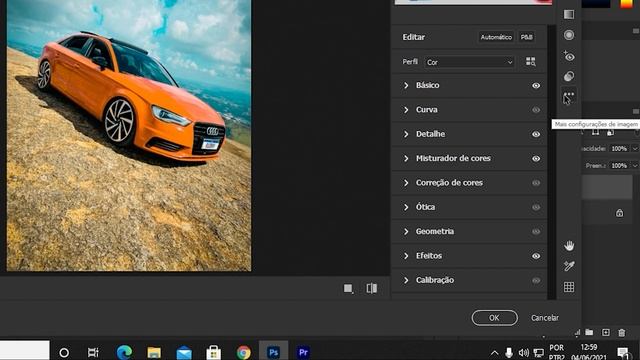Expand the Efeitos panel chevron
Screen dimensions: 640x360
[x=406, y=256]
